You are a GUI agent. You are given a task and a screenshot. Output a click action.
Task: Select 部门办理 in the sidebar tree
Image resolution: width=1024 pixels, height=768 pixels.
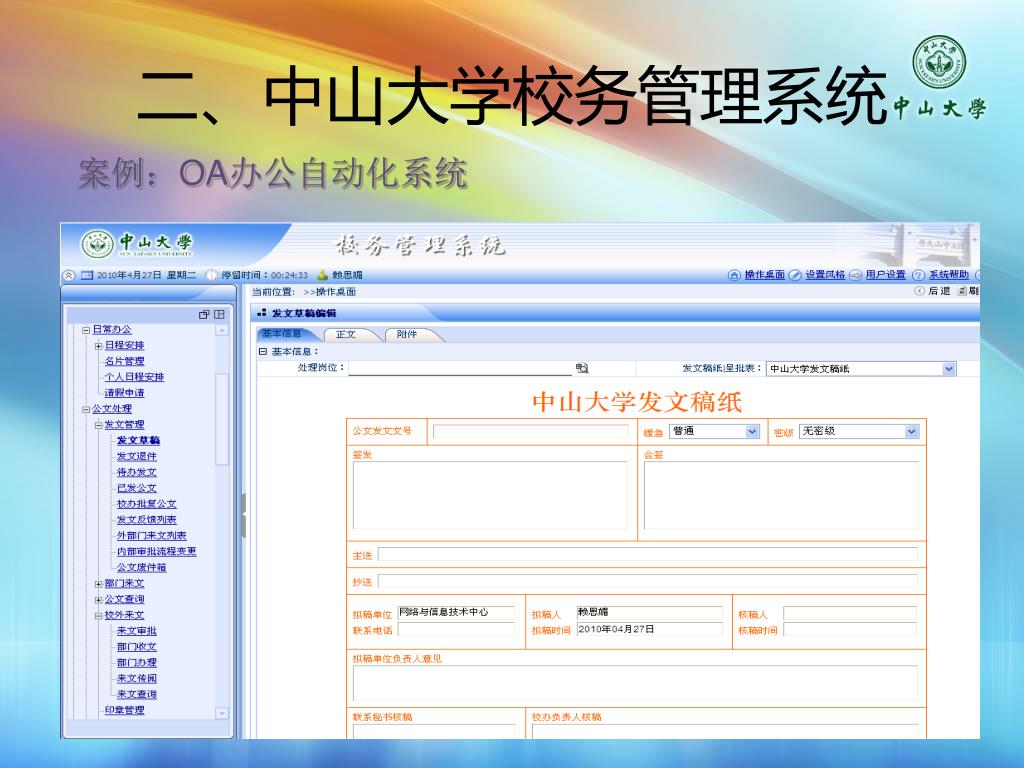136,663
